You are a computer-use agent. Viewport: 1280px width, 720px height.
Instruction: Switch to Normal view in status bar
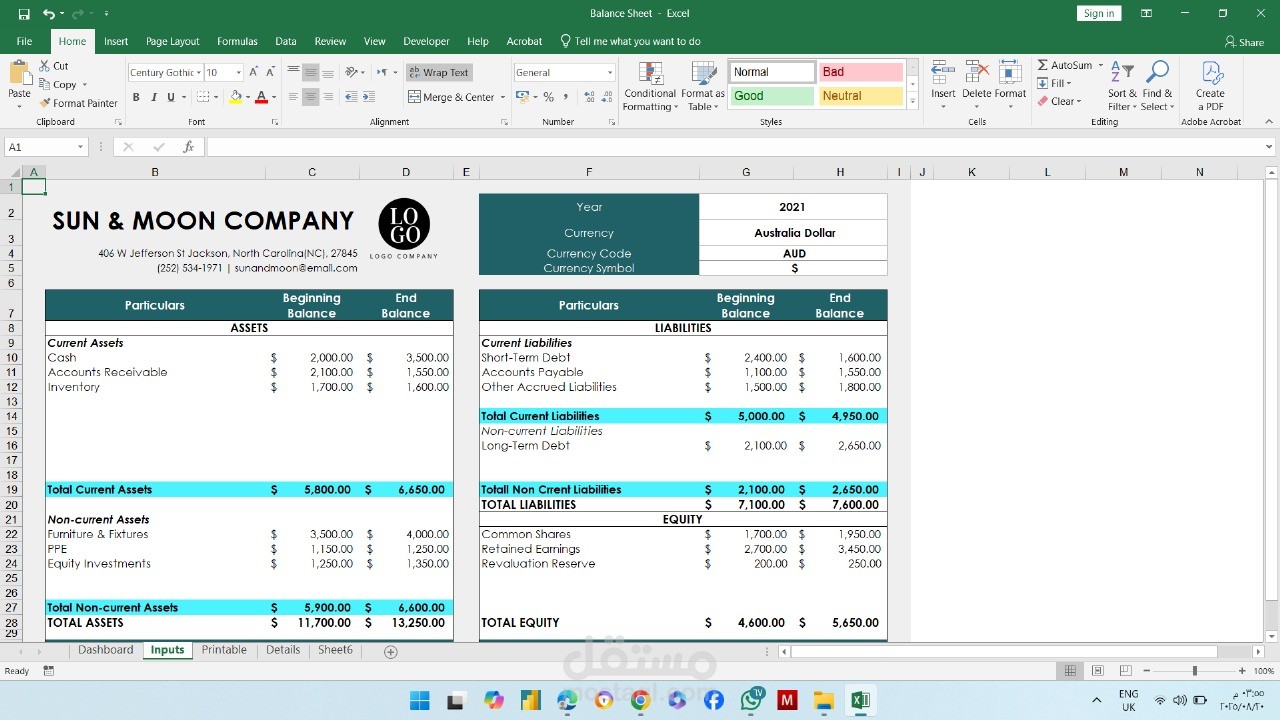(1071, 671)
